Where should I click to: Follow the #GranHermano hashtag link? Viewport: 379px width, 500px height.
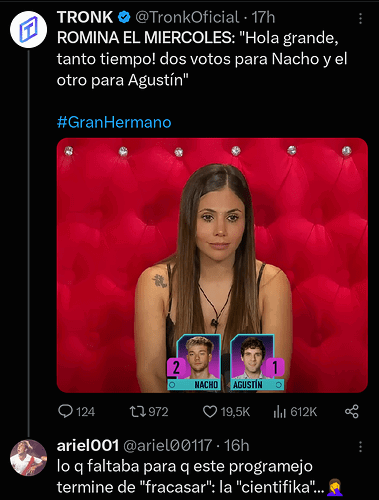point(114,122)
